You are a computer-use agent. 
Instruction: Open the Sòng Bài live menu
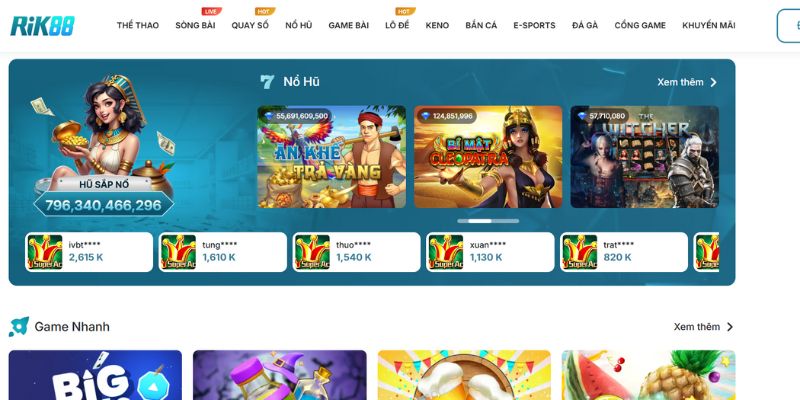coord(195,25)
